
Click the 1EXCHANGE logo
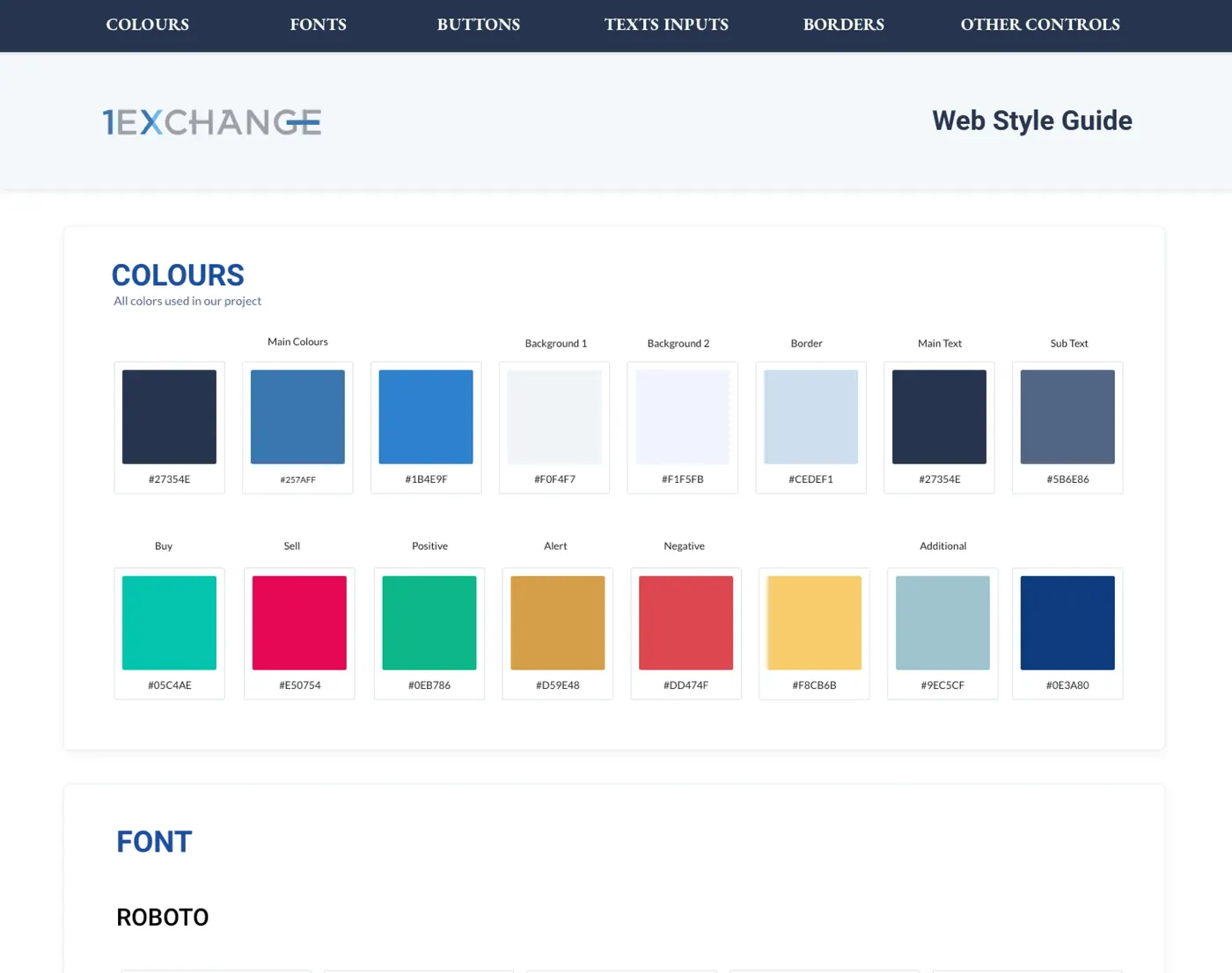pyautogui.click(x=211, y=122)
